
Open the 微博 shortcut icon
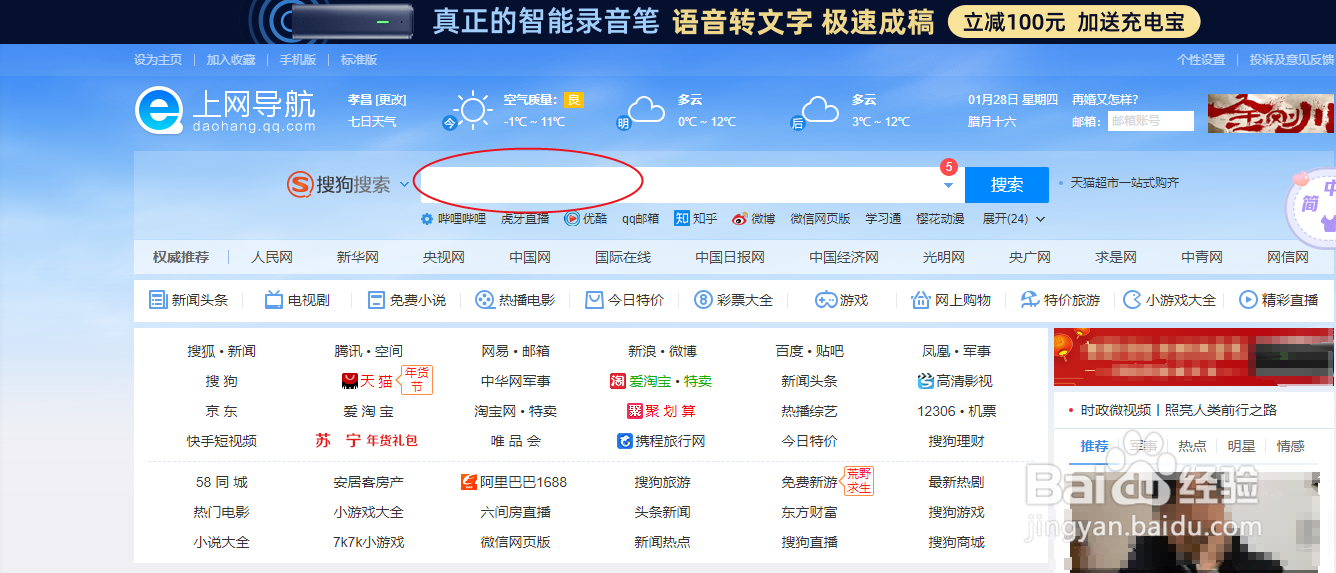(739, 218)
